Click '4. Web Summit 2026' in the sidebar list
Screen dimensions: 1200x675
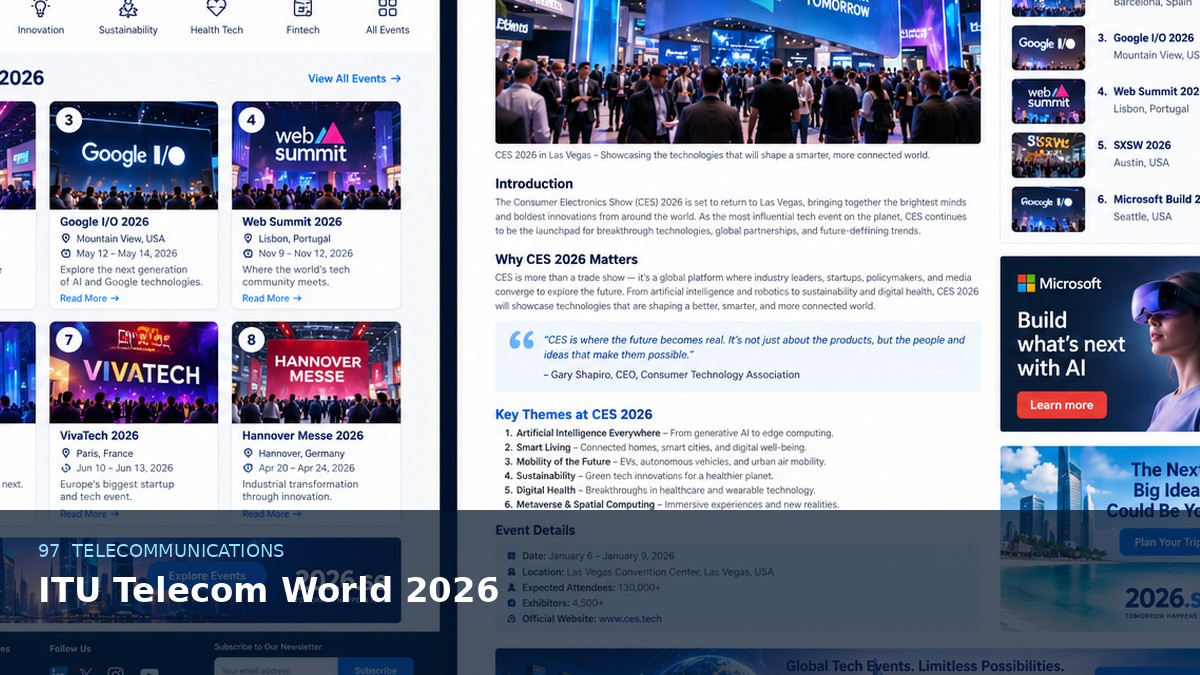pyautogui.click(x=1148, y=92)
